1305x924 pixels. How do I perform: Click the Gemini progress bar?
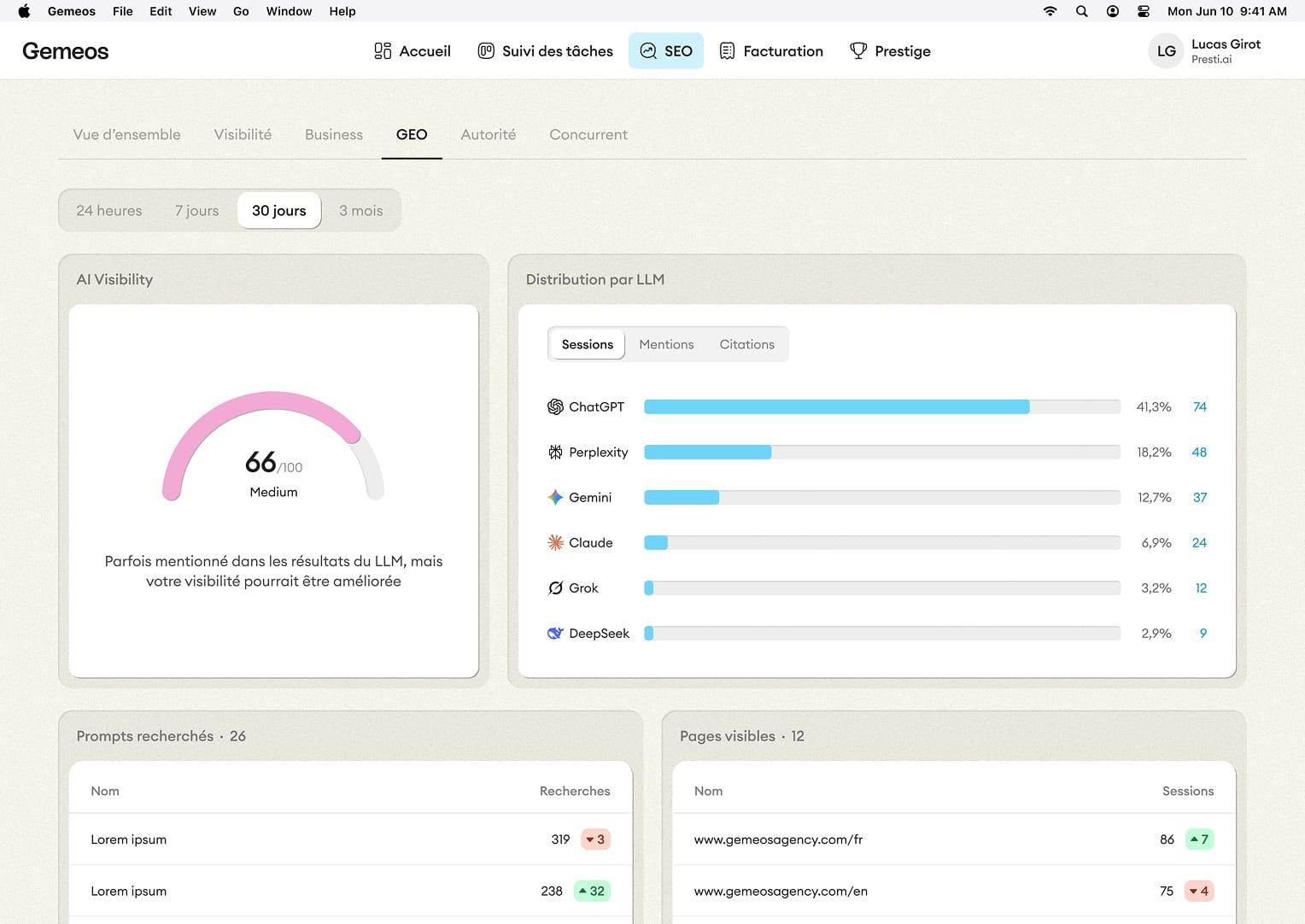click(x=882, y=497)
